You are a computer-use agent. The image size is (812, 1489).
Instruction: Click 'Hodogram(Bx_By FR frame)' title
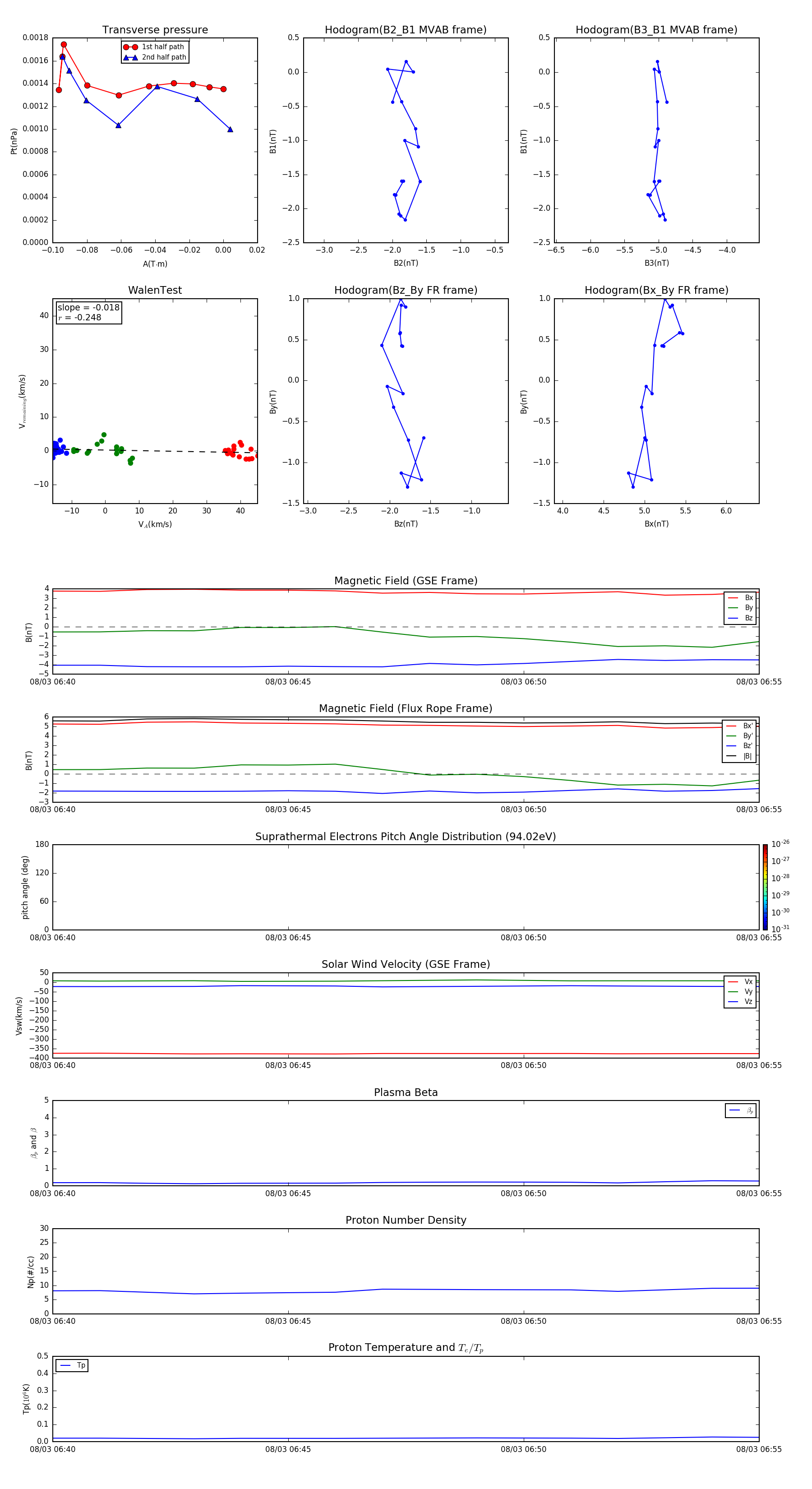pos(656,290)
